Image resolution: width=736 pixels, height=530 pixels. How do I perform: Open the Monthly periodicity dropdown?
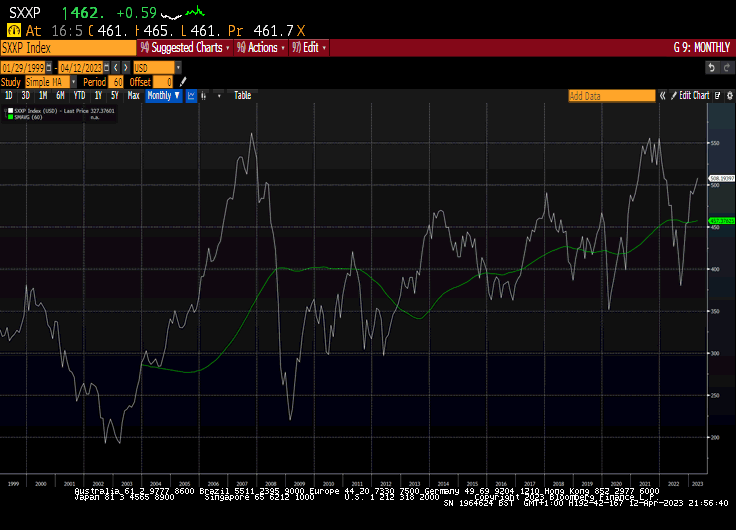163,96
